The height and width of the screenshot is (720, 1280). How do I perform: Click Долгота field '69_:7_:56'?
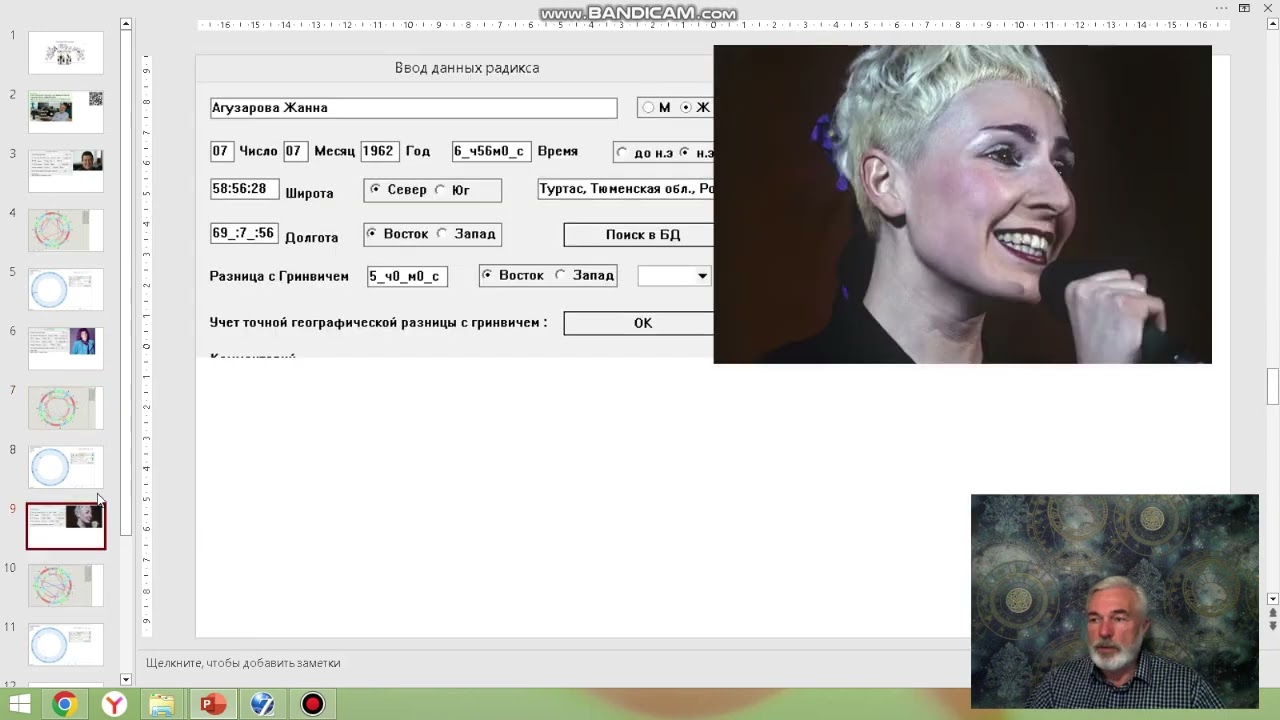[243, 233]
